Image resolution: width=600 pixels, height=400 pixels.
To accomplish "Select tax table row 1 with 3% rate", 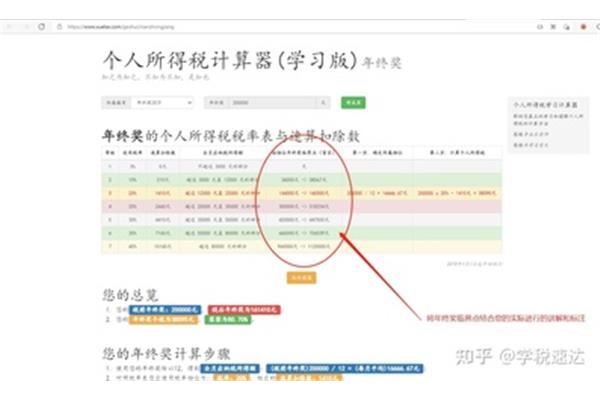I will coord(302,166).
